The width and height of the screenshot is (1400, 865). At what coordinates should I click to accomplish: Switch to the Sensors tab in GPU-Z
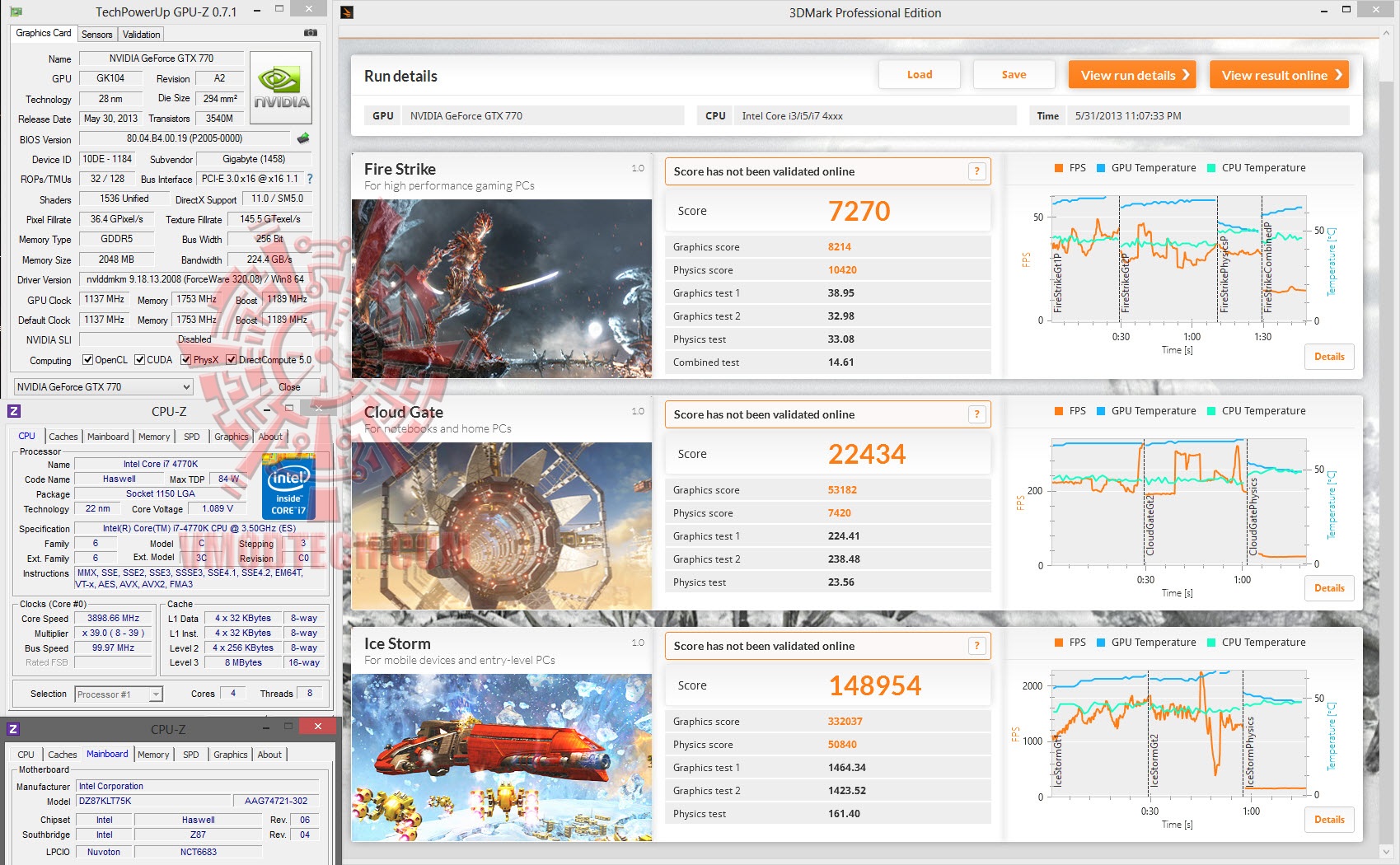point(97,35)
